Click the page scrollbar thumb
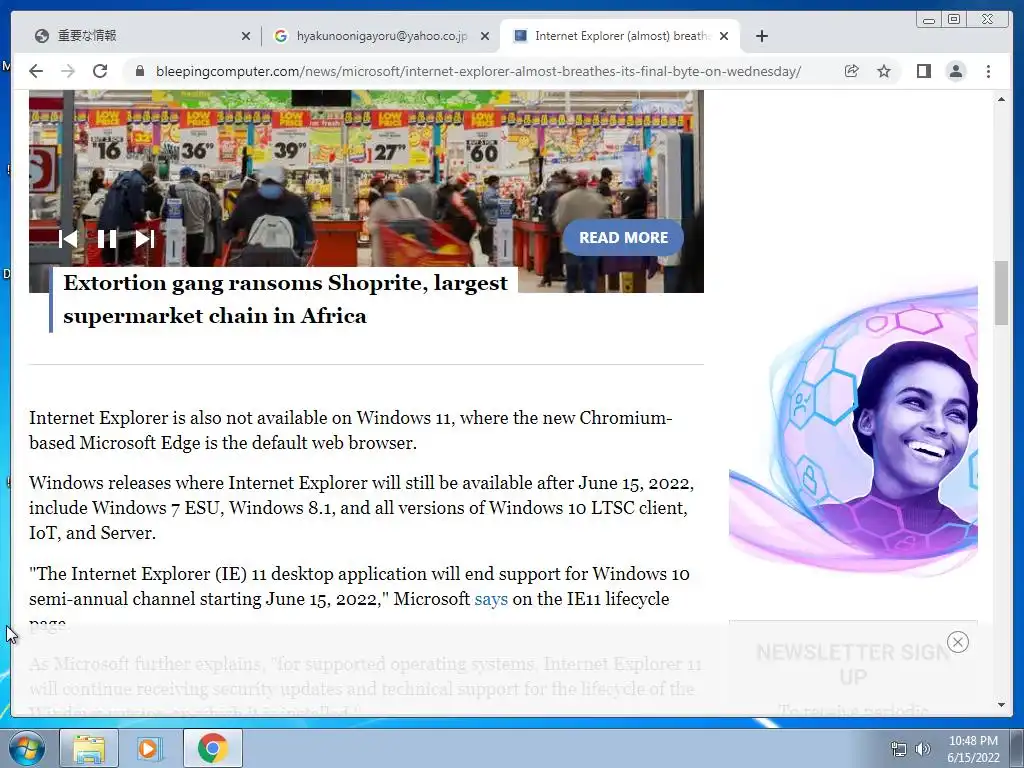 [x=1001, y=292]
